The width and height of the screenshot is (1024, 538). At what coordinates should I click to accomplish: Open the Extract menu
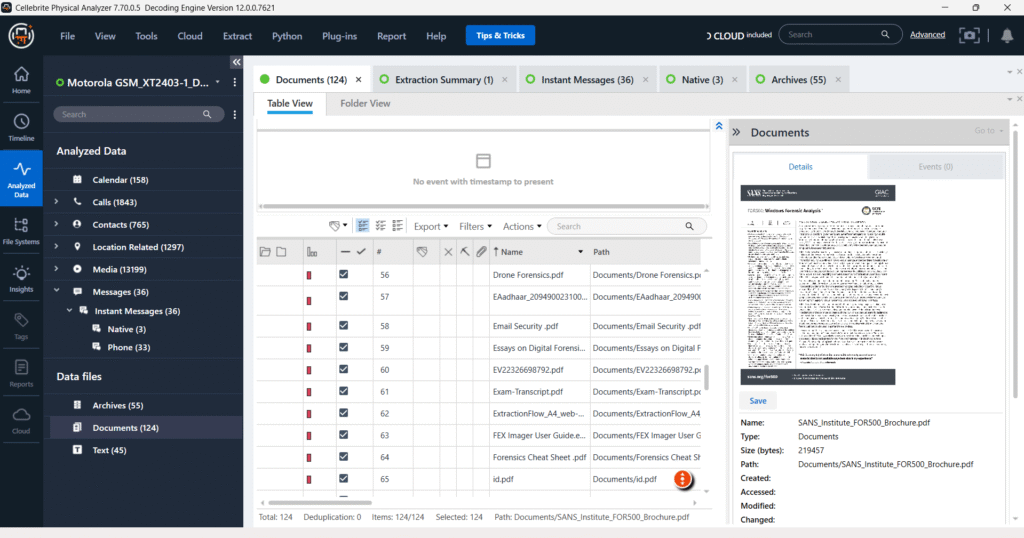click(x=237, y=36)
